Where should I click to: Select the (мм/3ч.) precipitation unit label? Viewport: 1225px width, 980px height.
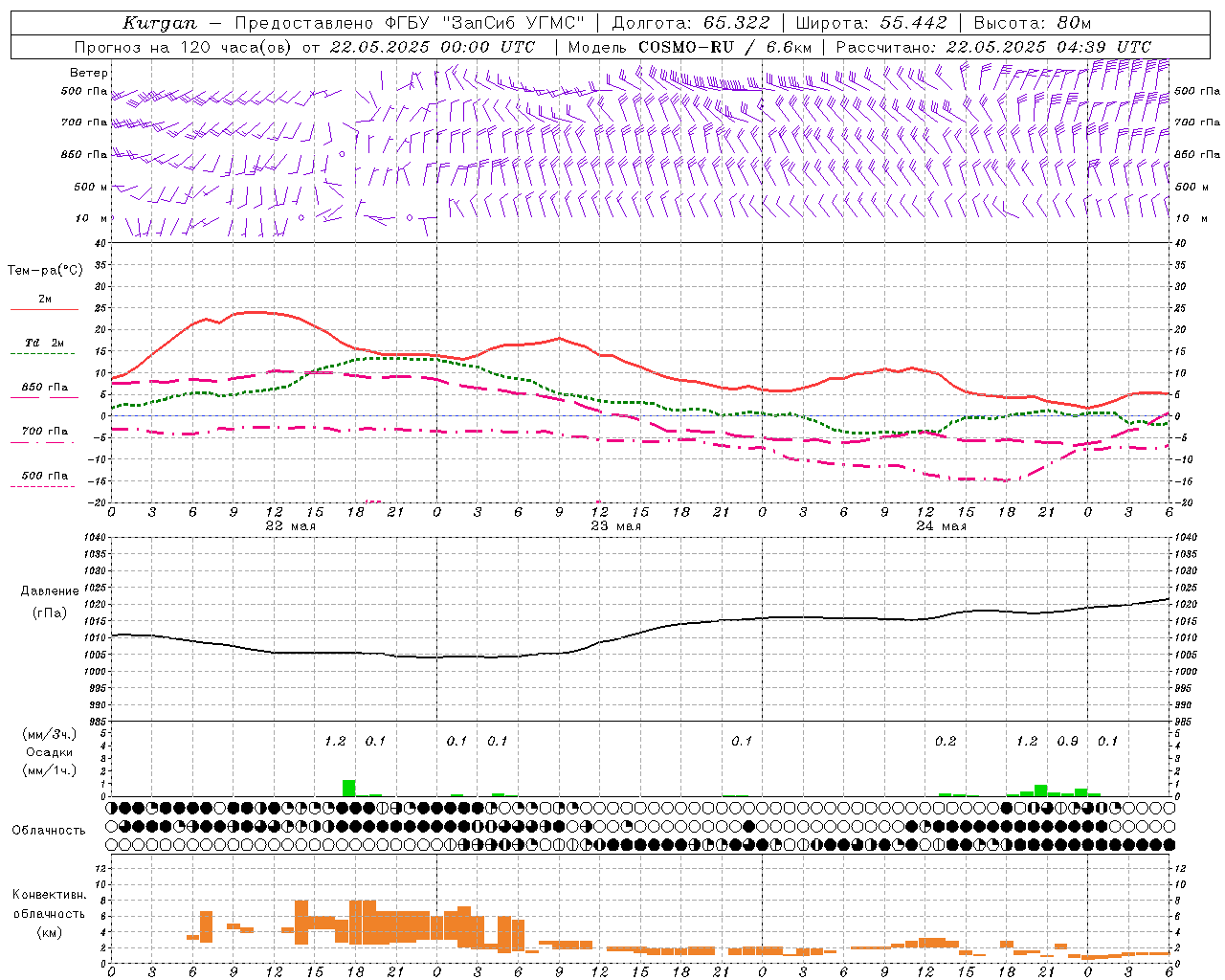tap(49, 735)
